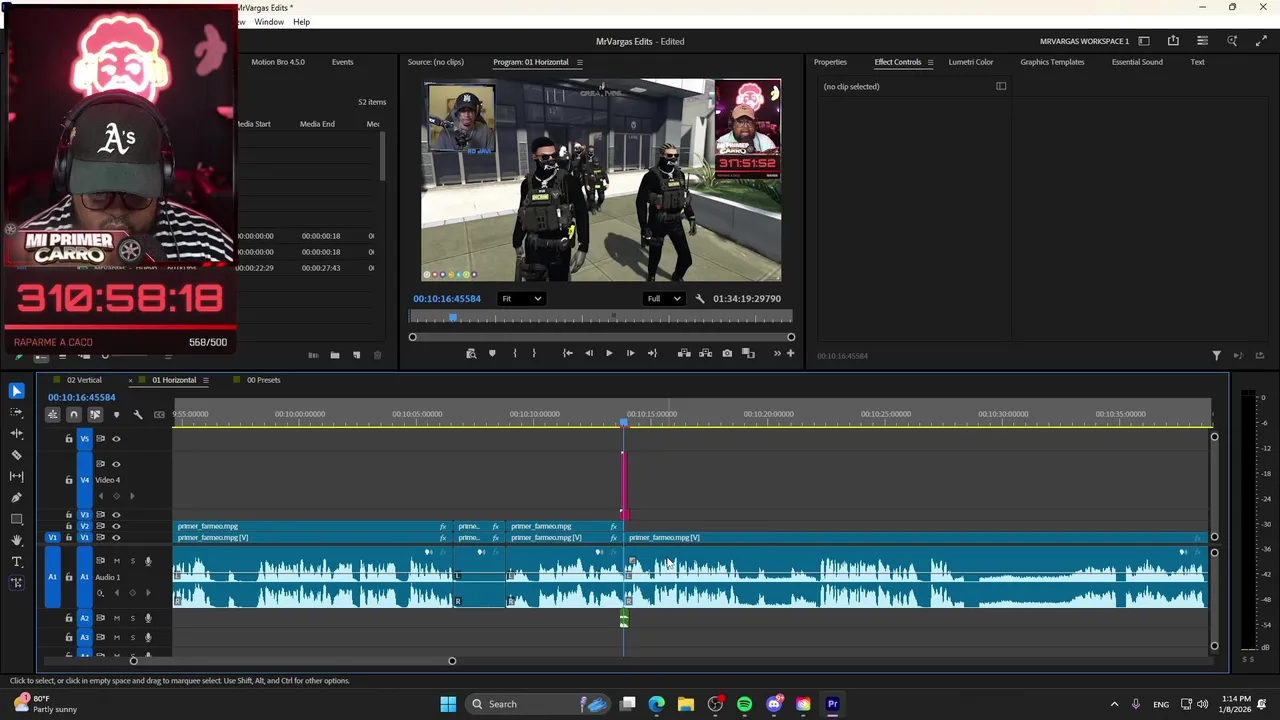This screenshot has width=1280, height=720.
Task: Open timeline display settings wrench
Action: [x=138, y=414]
